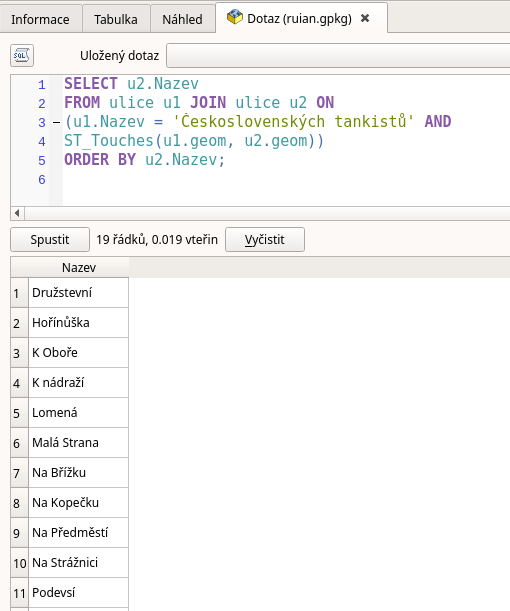The image size is (510, 611).
Task: Select the Hořínůška cell
Action: click(x=78, y=323)
